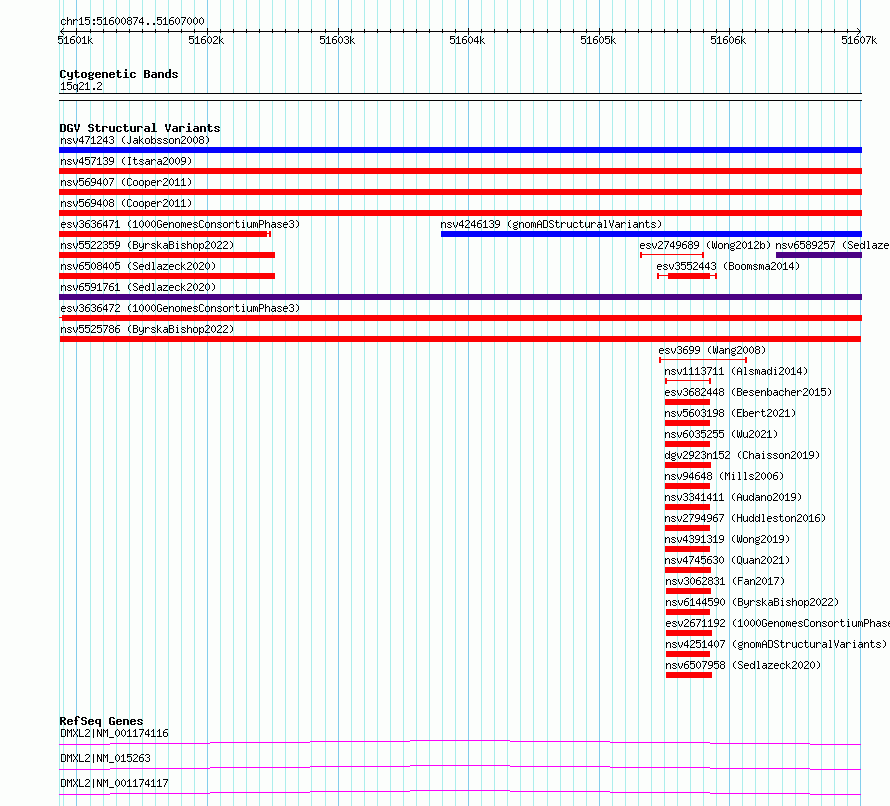Select the nsv6589257 purple variant bar
The image size is (890, 806).
(818, 255)
